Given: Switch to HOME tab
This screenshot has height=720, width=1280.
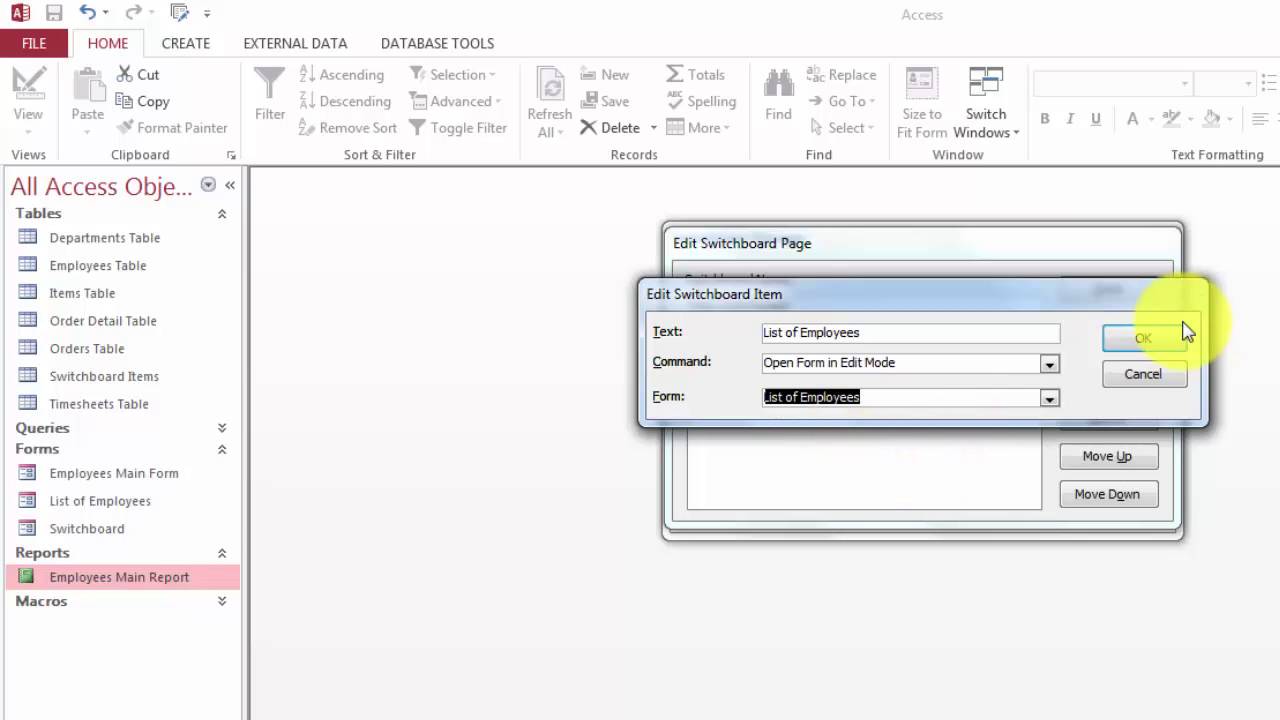Looking at the screenshot, I should (x=107, y=43).
